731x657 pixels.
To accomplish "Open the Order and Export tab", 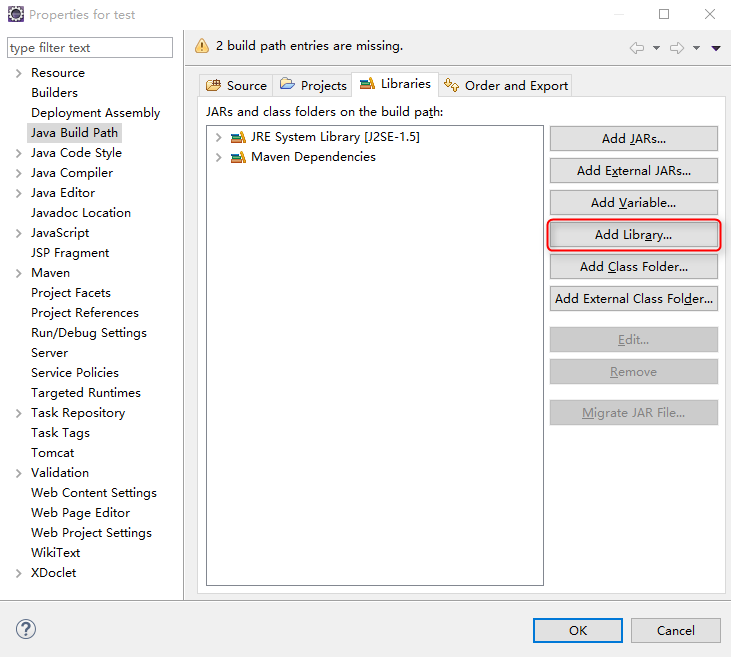I will coord(505,85).
